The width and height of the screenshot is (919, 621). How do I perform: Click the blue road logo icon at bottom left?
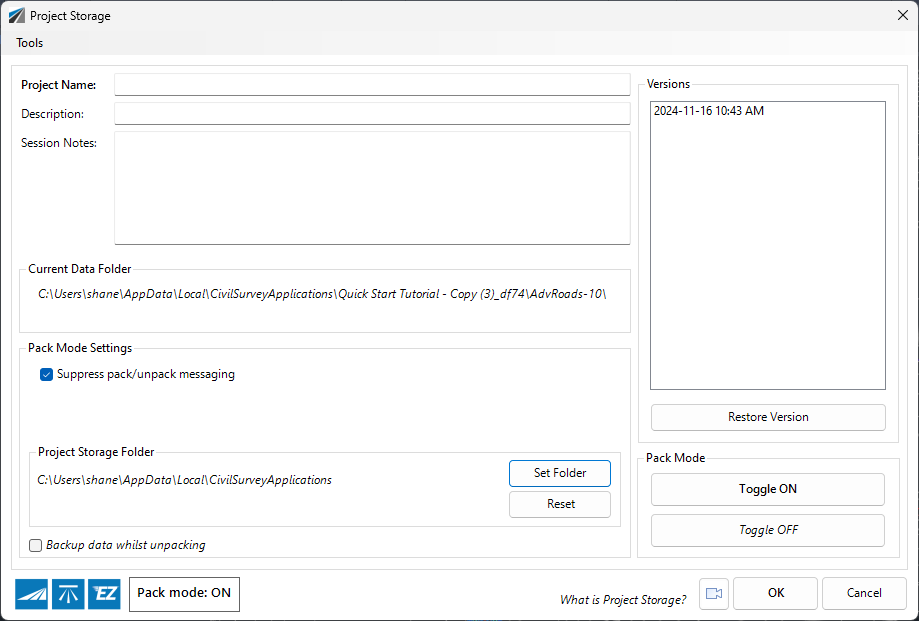pos(31,594)
